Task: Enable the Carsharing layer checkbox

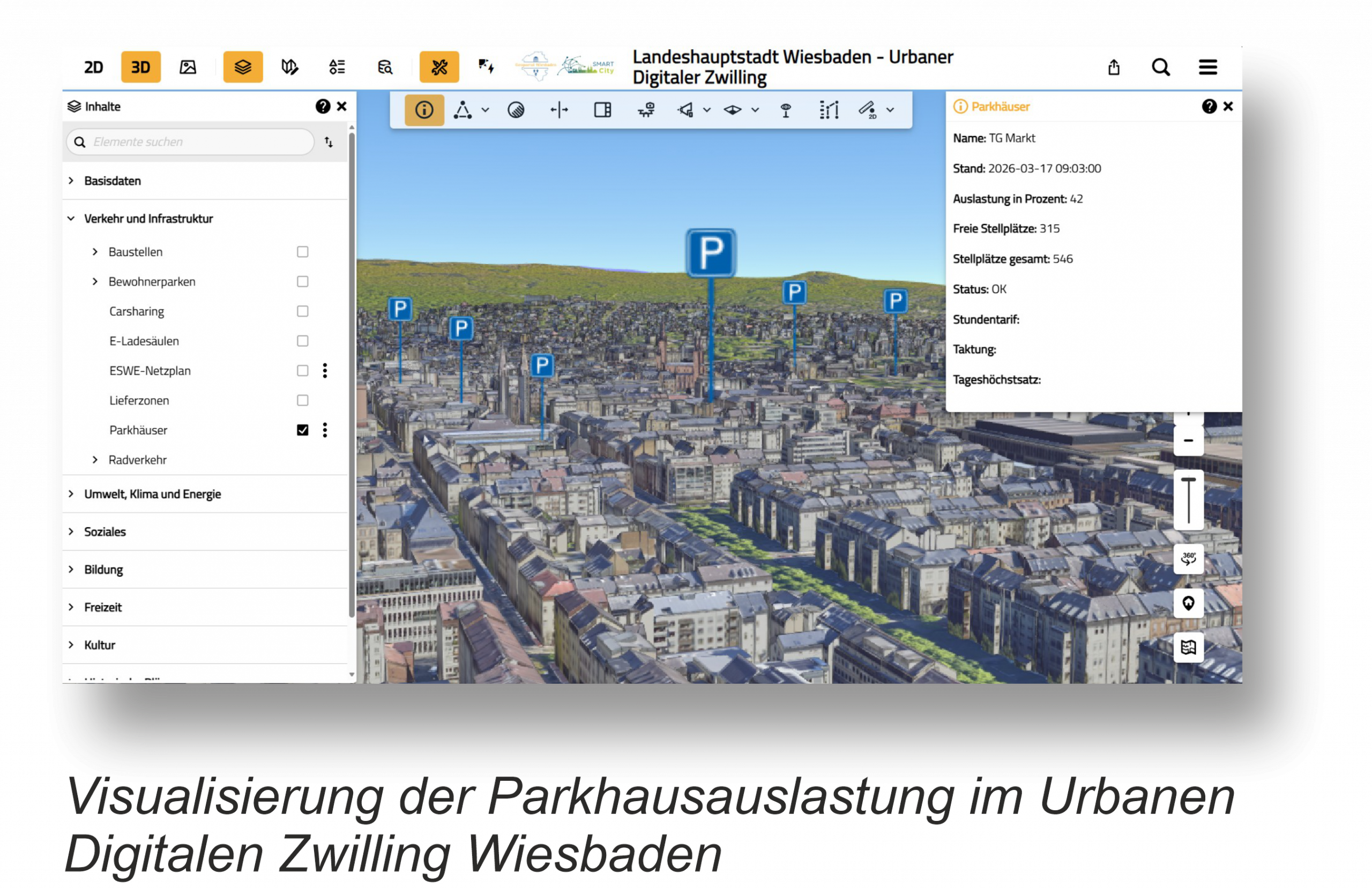Action: pos(303,311)
